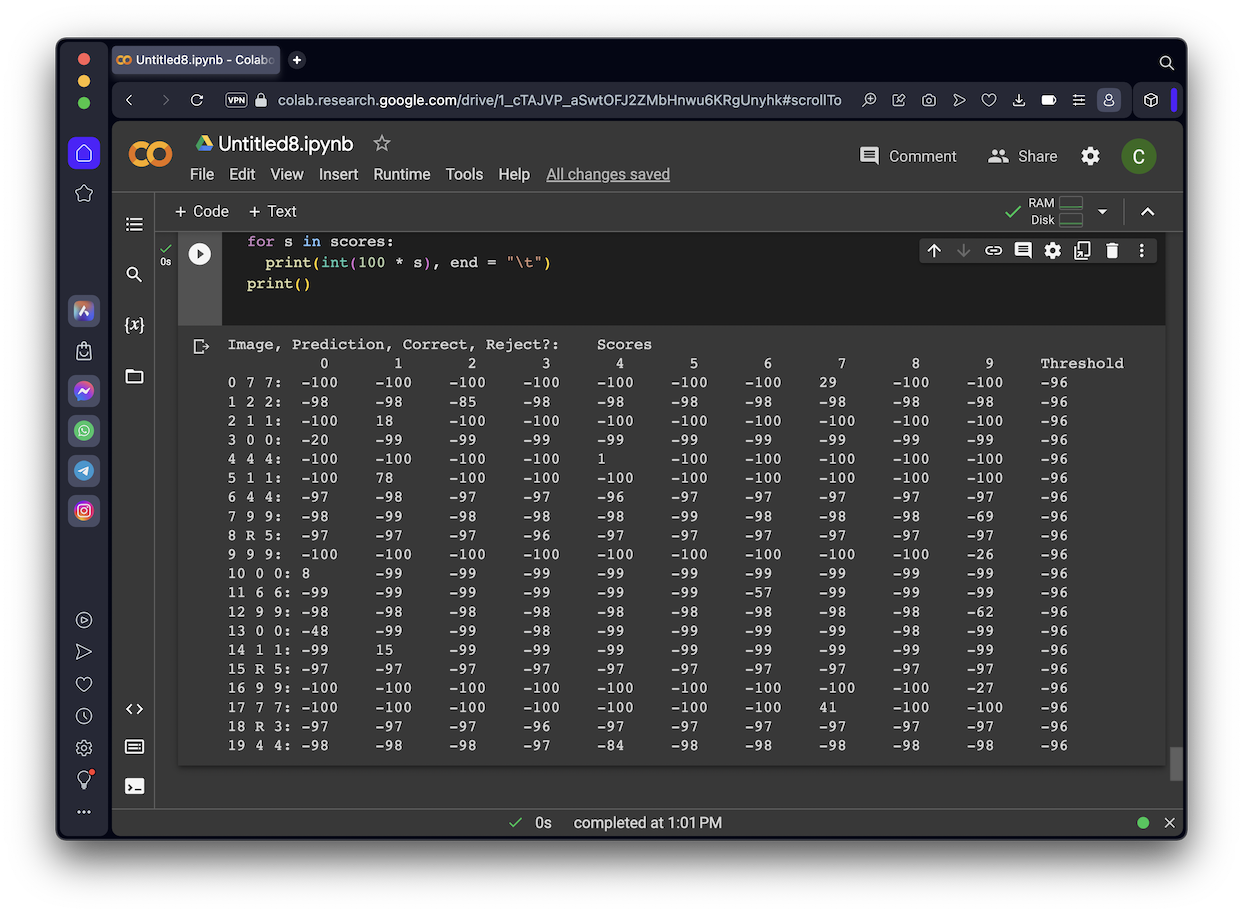Image resolution: width=1243 pixels, height=914 pixels.
Task: Clear the cell output icon
Action: [201, 346]
